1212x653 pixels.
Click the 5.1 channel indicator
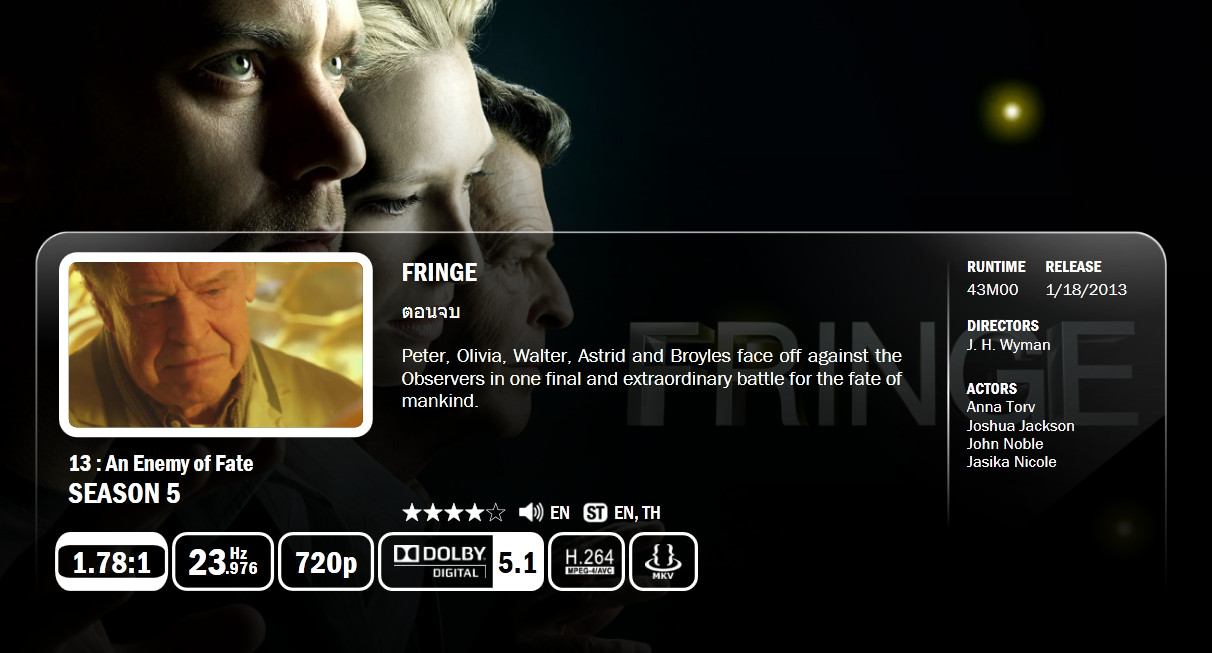[518, 562]
